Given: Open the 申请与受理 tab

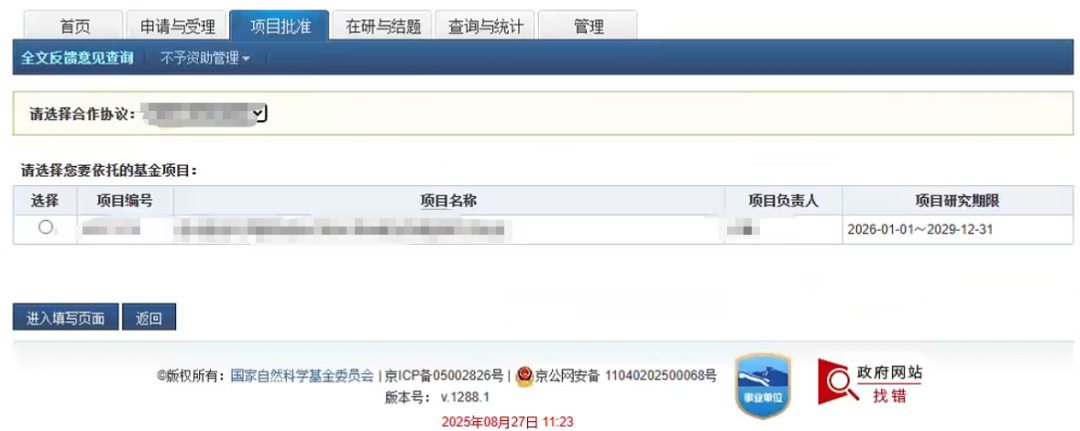Looking at the screenshot, I should (x=178, y=26).
